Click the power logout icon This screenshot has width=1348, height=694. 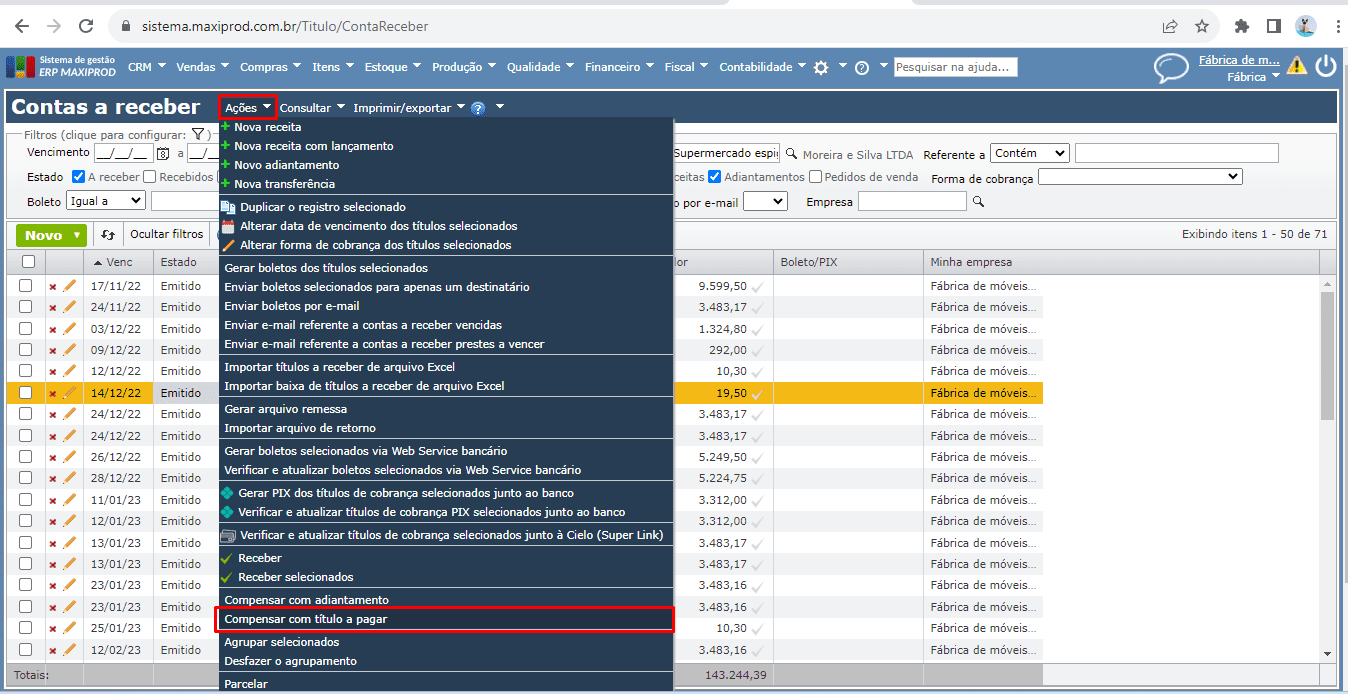point(1326,66)
